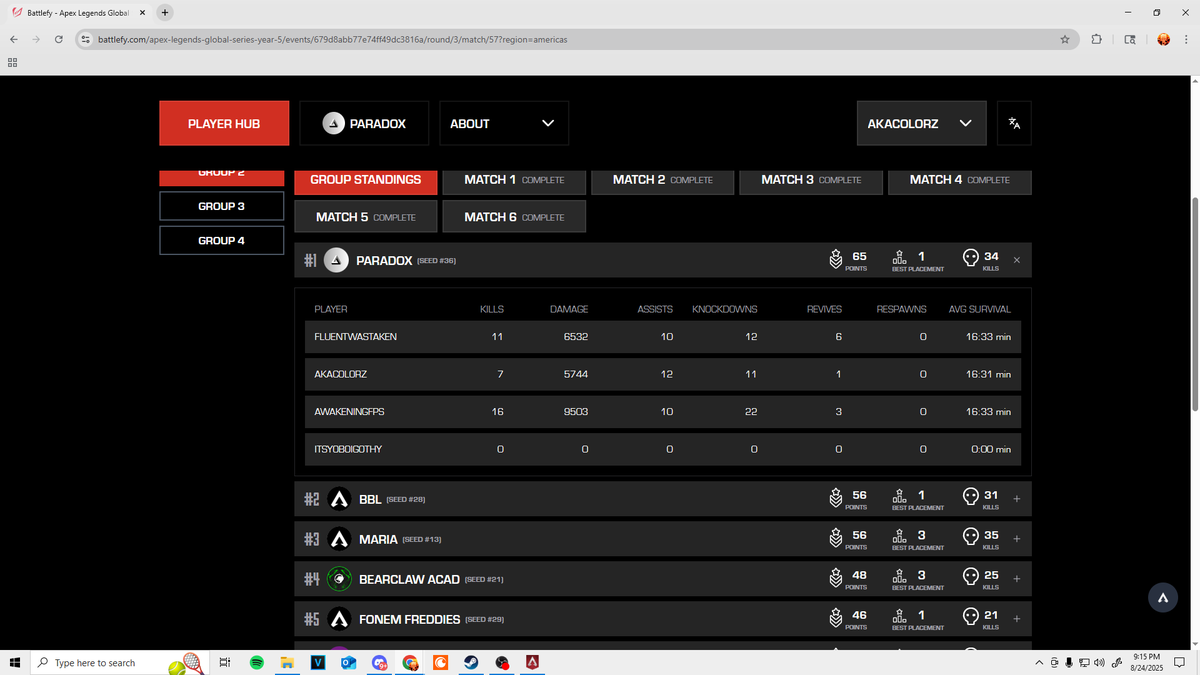This screenshot has width=1200, height=675.
Task: Open Chrome three-dot menu
Action: (1188, 39)
